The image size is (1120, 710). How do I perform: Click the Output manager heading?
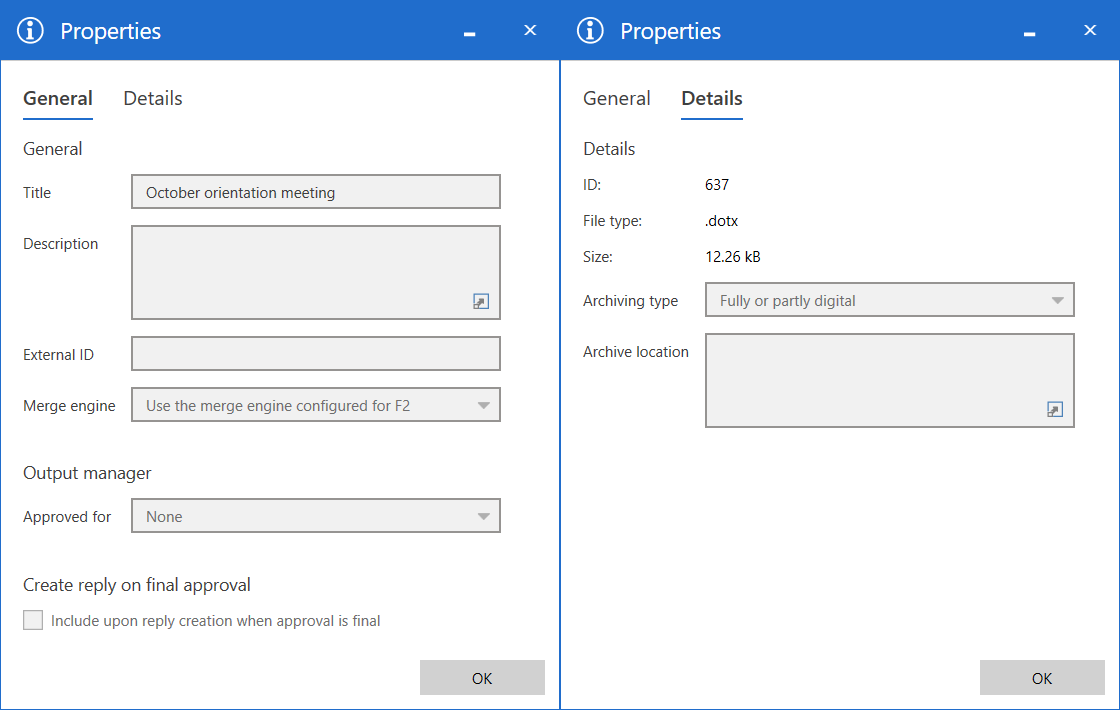click(87, 473)
